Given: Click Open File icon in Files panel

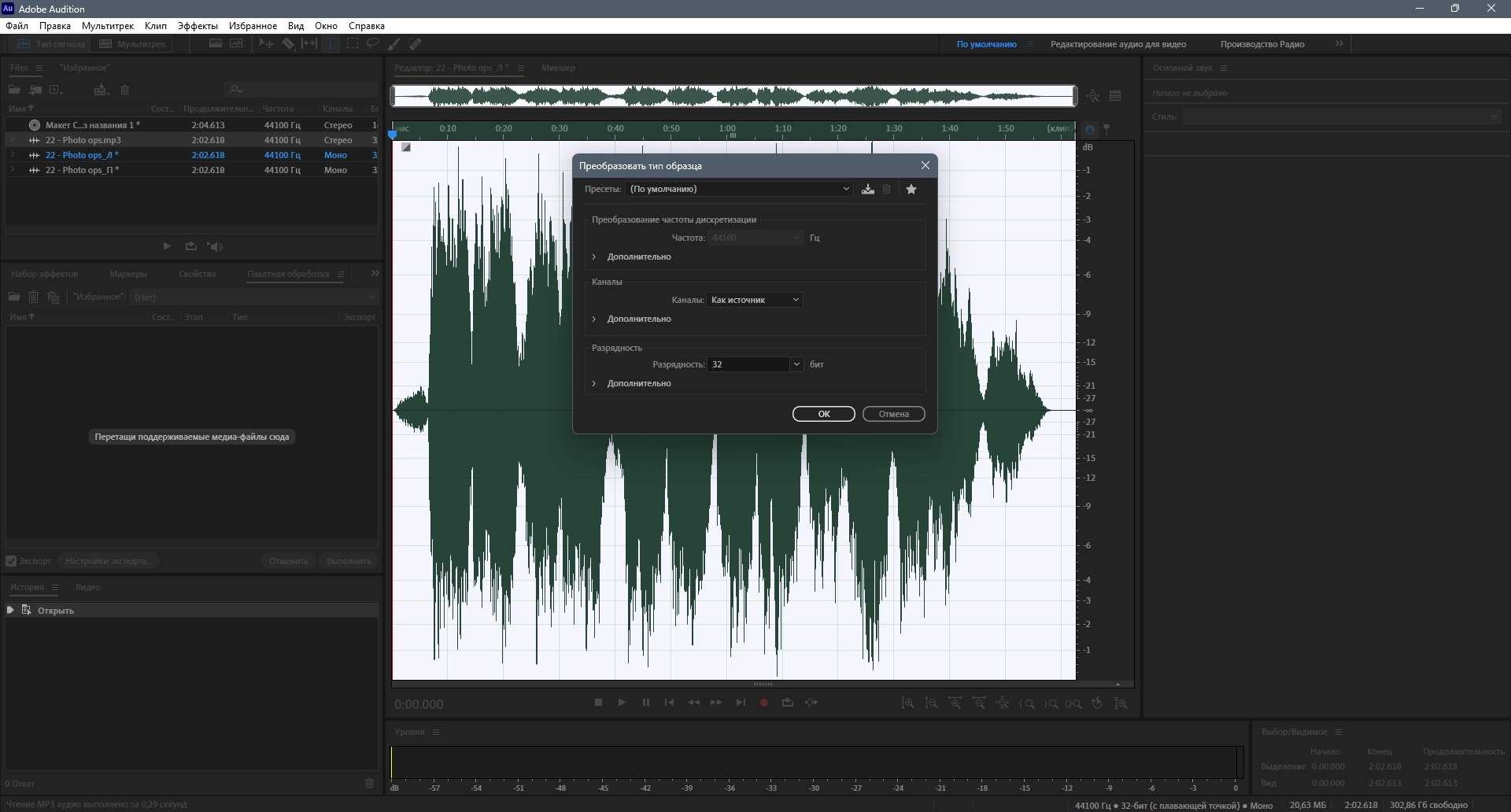Looking at the screenshot, I should [x=14, y=90].
